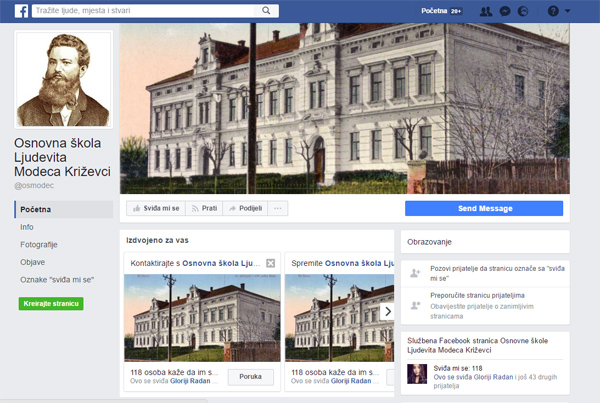Dismiss the Kontaktirajte suggestion card with X
Image resolution: width=600 pixels, height=403 pixels.
[270, 263]
